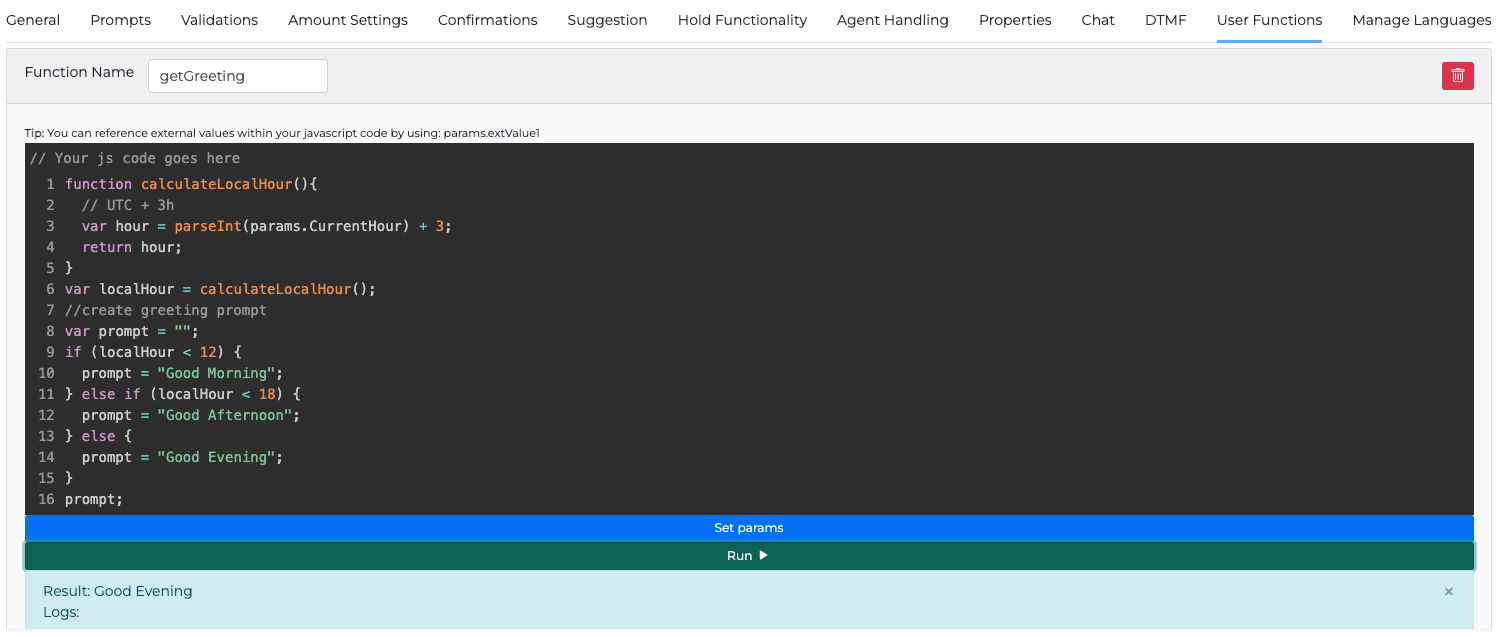
Task: Dismiss the result panel with X
Action: 1448,592
